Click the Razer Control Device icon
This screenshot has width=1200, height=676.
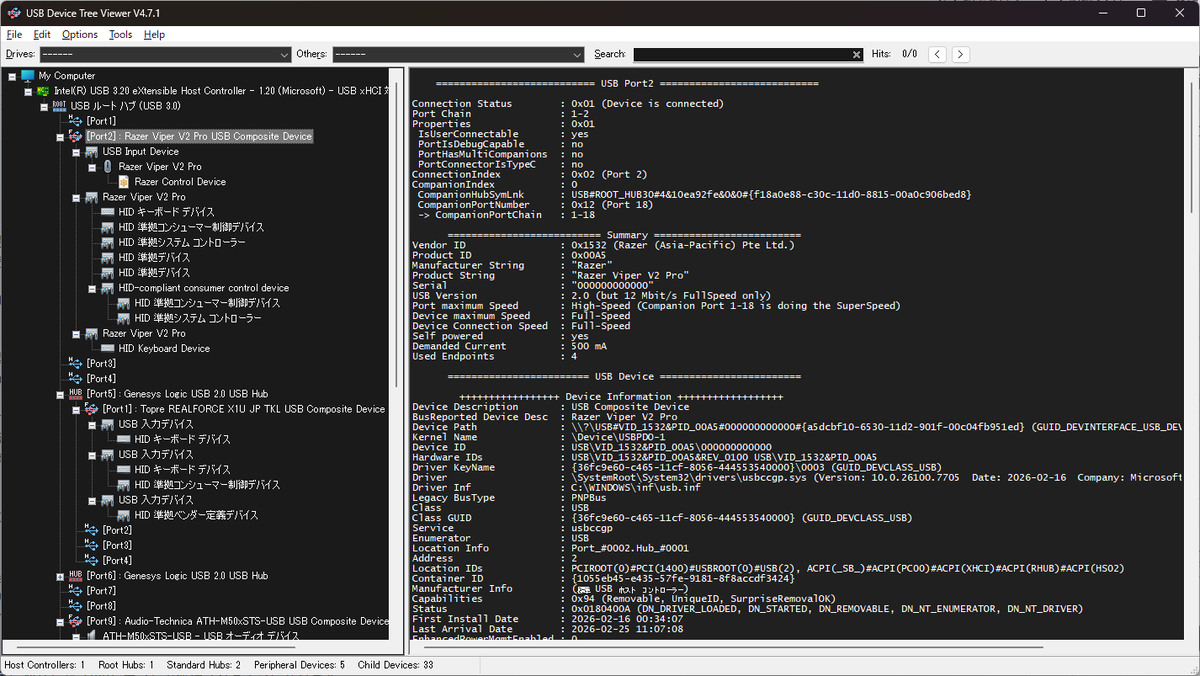(124, 182)
